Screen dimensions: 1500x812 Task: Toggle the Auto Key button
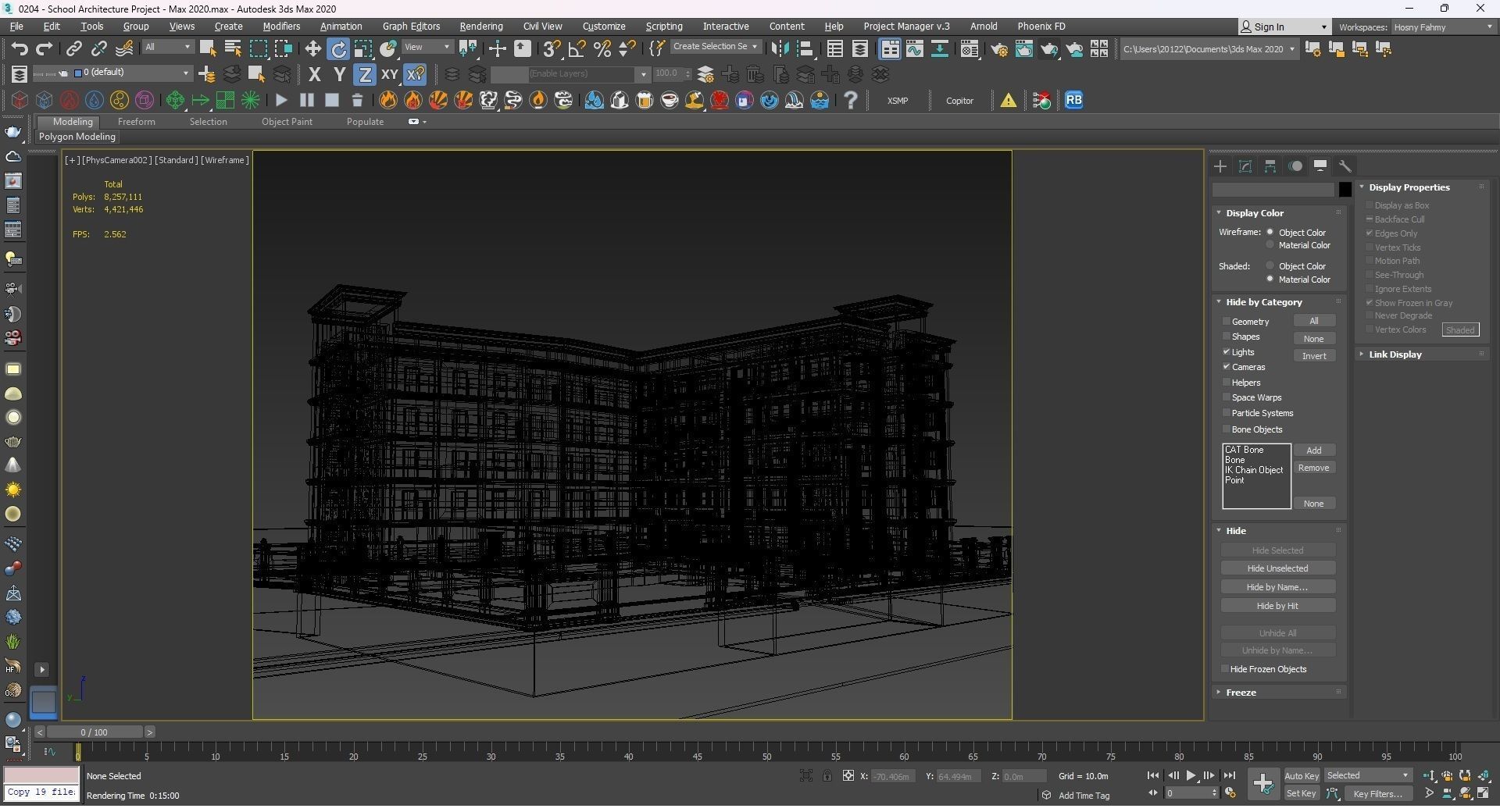[1302, 776]
